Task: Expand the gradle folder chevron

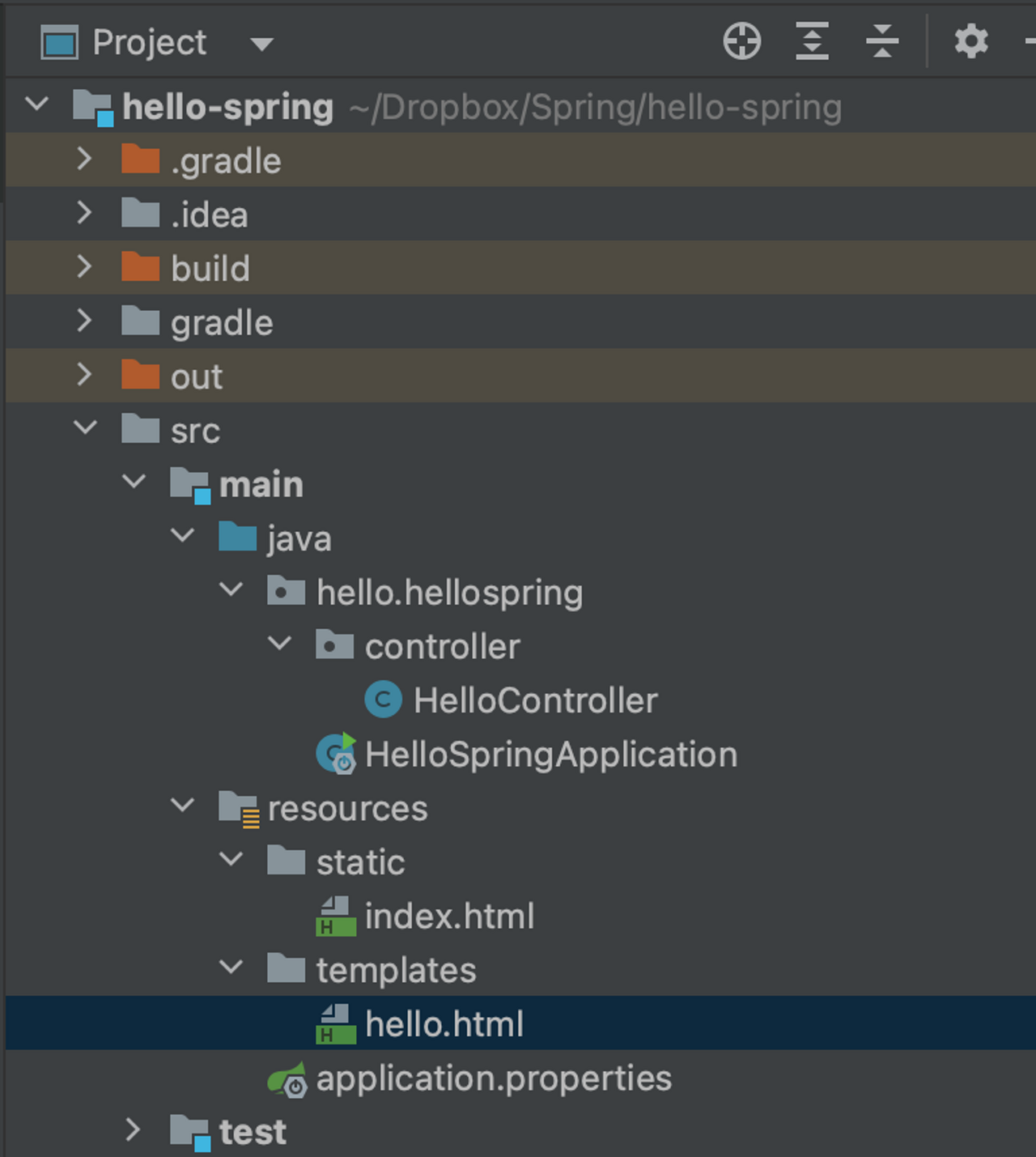Action: 84,321
